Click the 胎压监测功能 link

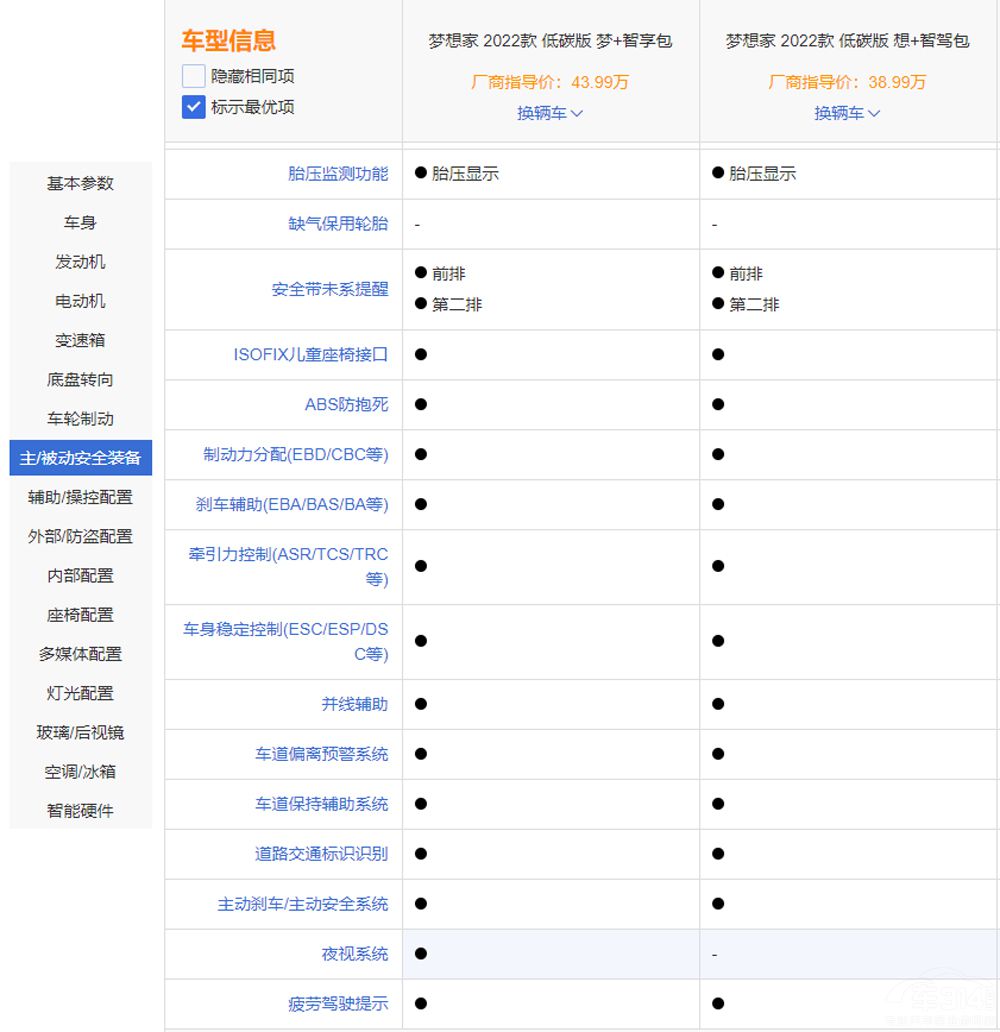point(338,174)
